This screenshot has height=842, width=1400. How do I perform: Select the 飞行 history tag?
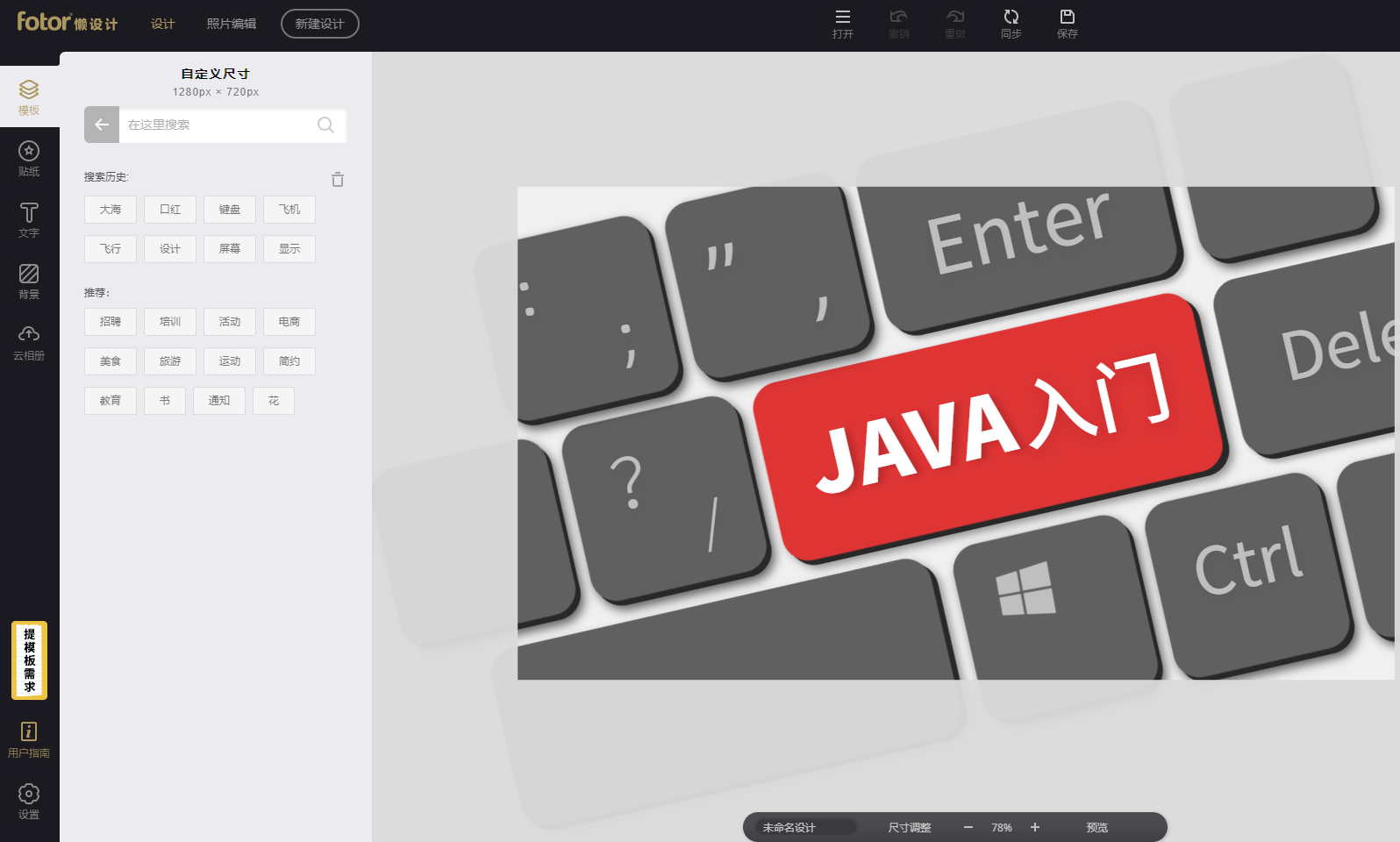pos(111,249)
